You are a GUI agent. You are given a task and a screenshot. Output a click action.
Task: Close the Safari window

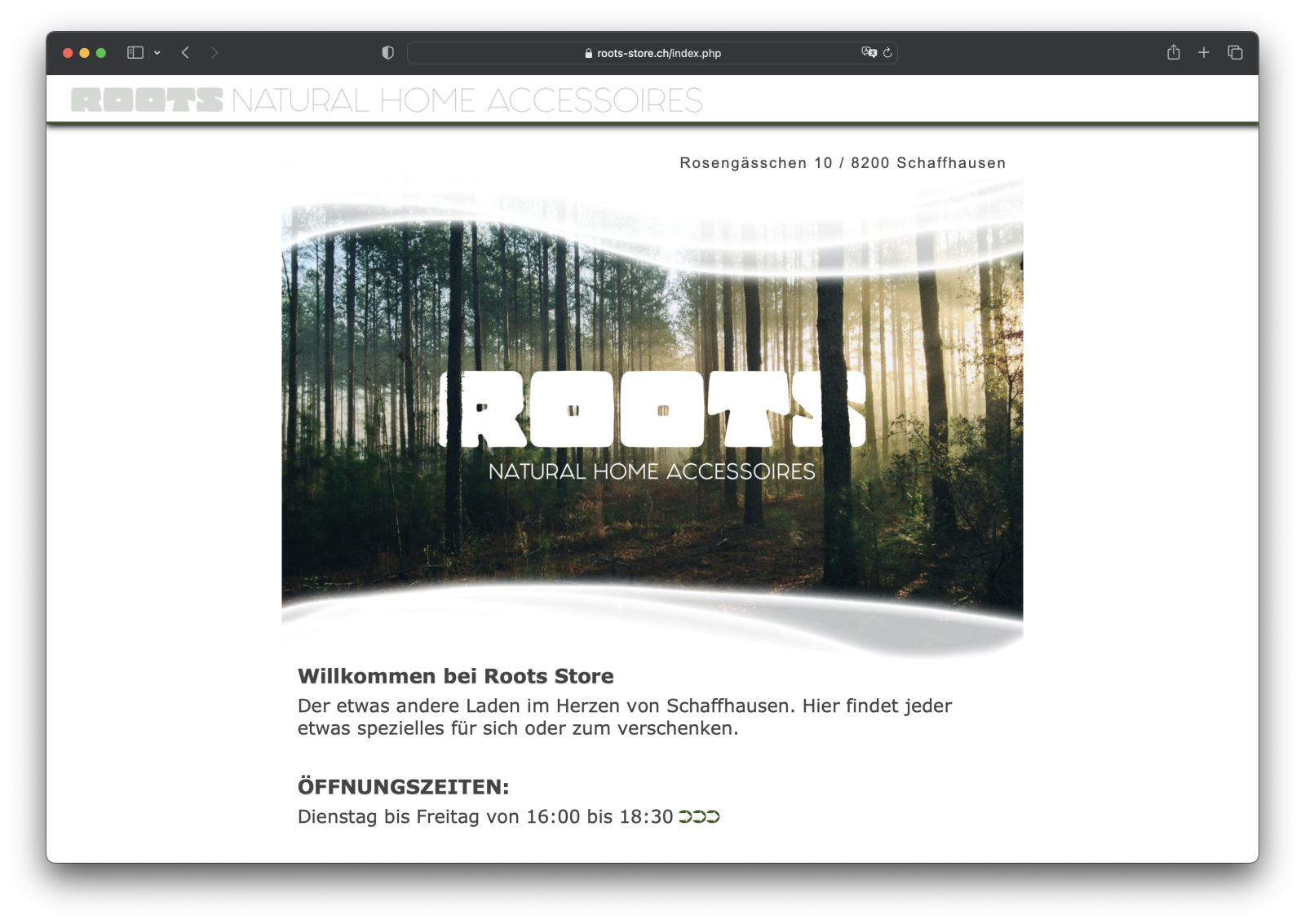pyautogui.click(x=68, y=53)
